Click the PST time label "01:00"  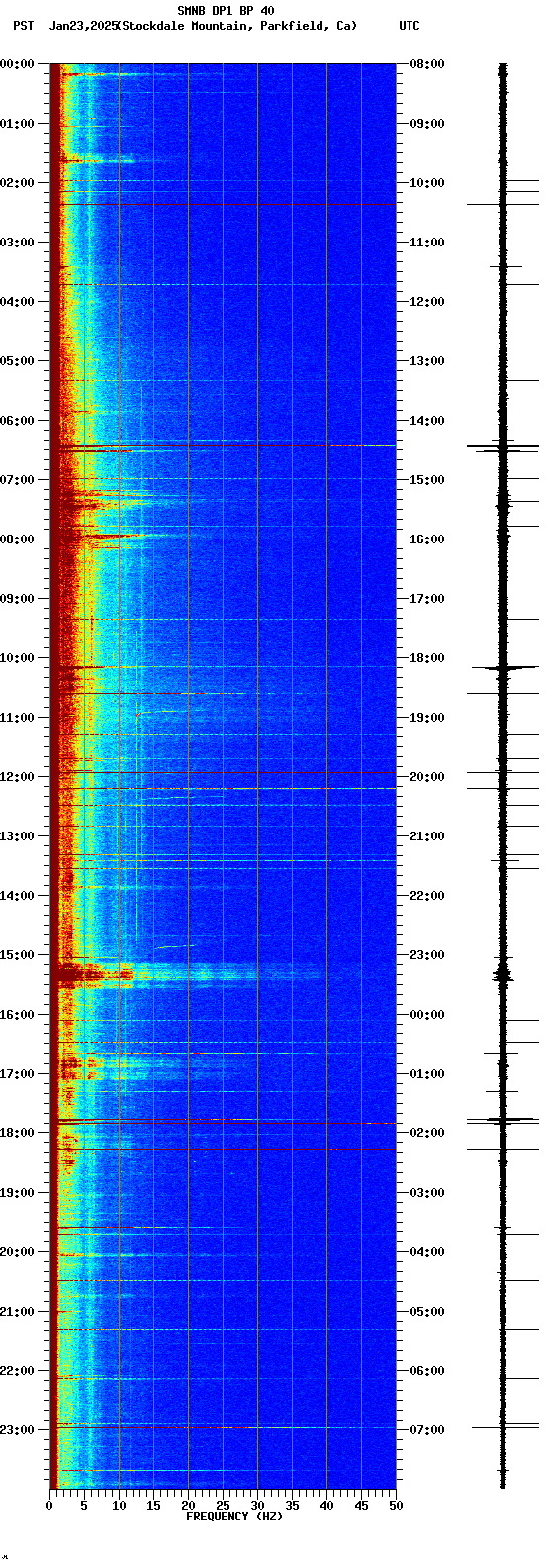pyautogui.click(x=18, y=123)
